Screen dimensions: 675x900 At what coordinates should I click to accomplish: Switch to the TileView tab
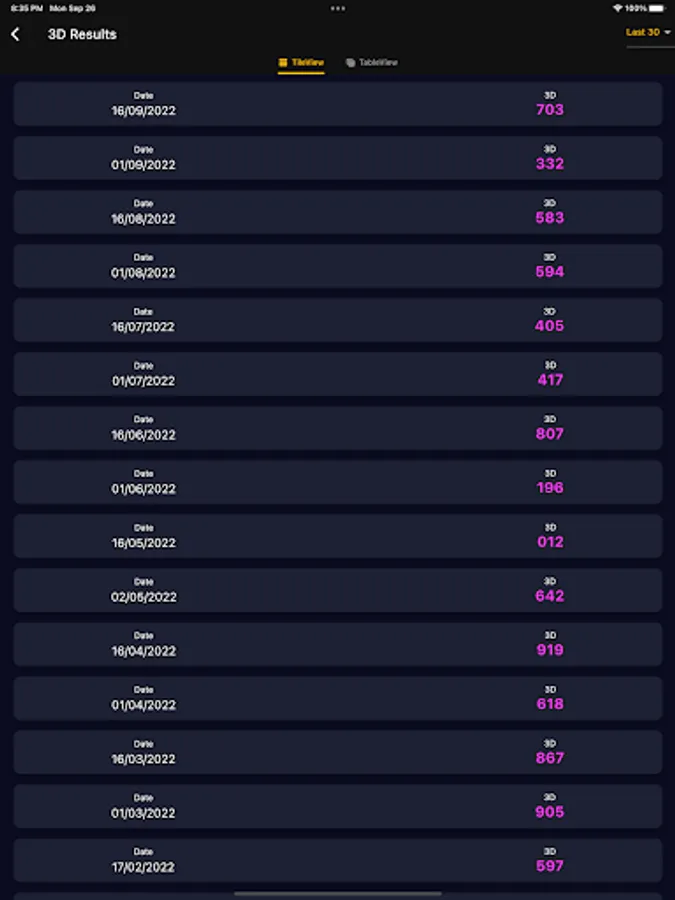(x=301, y=63)
